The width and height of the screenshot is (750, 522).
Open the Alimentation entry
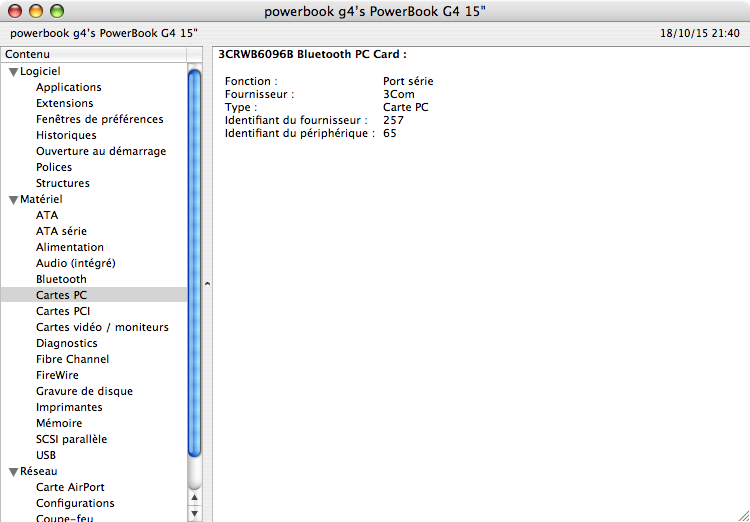pos(70,247)
